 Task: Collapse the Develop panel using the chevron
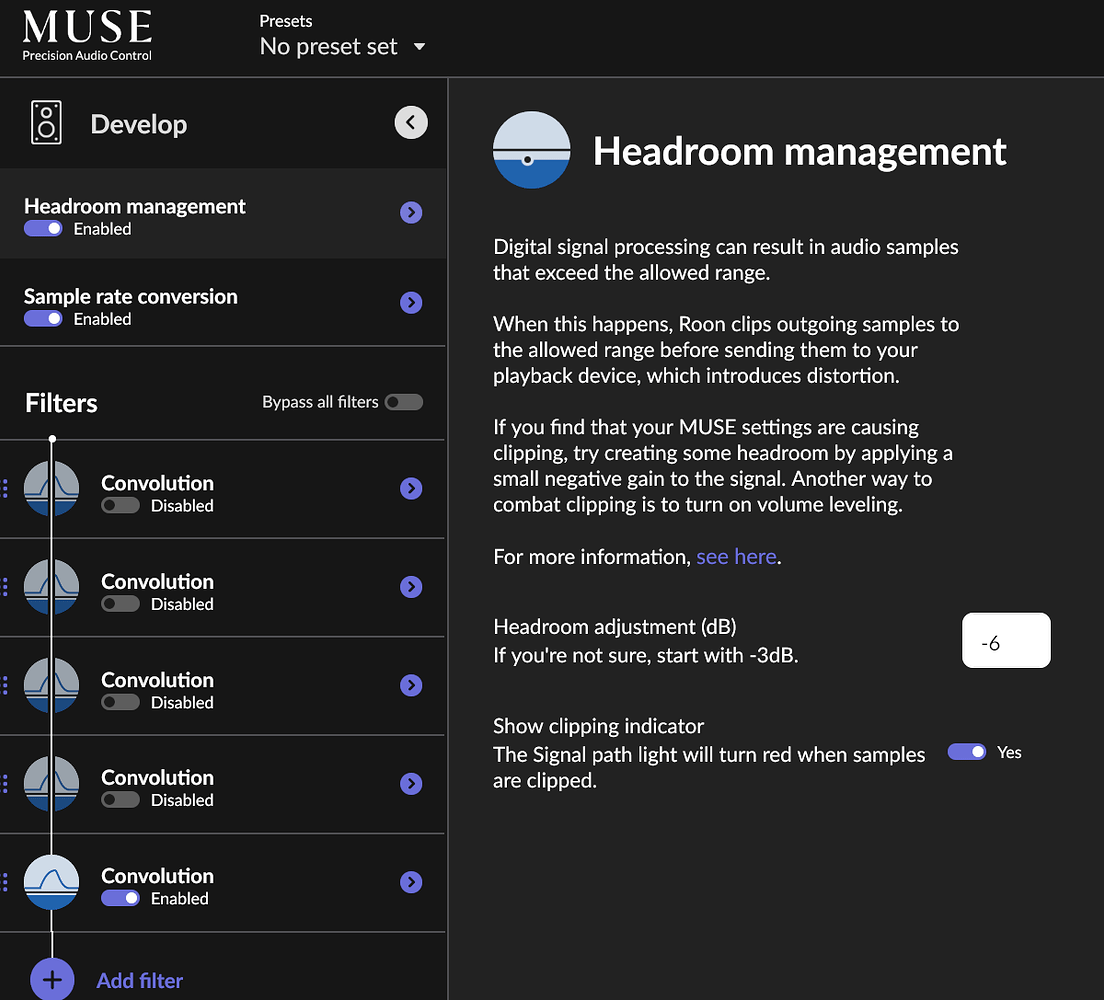pyautogui.click(x=411, y=122)
